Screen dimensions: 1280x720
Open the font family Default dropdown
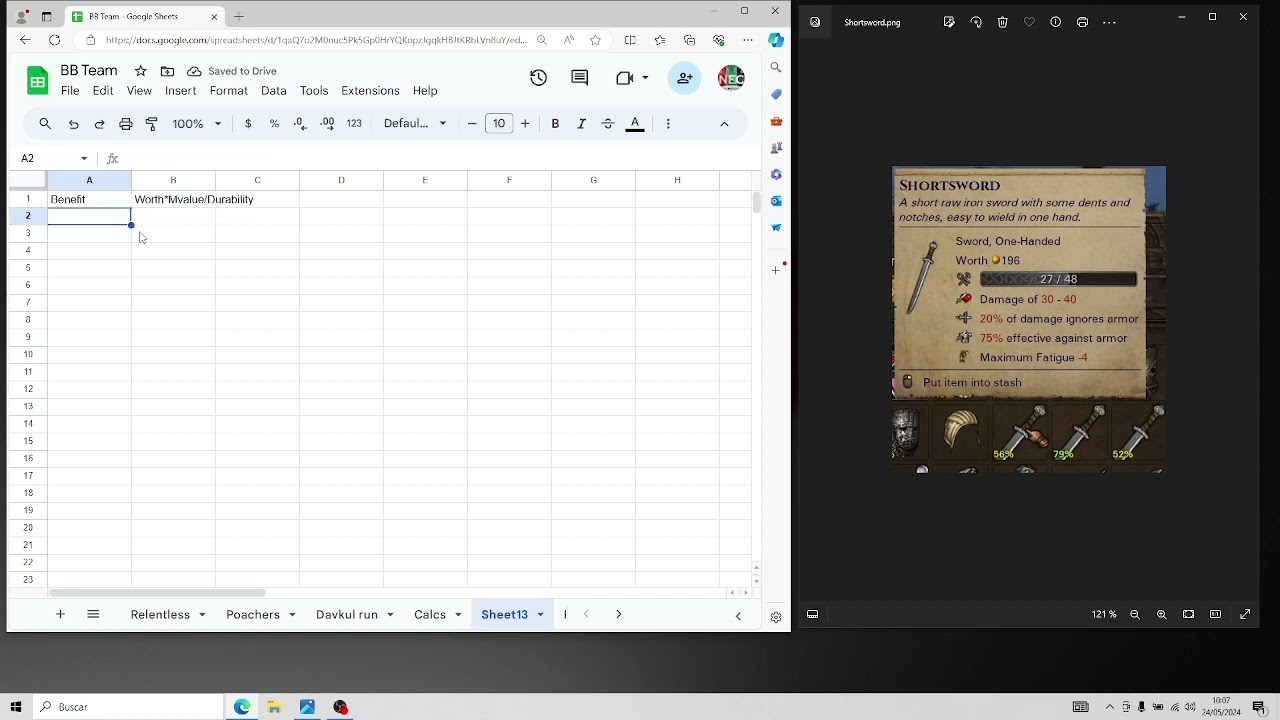(415, 124)
